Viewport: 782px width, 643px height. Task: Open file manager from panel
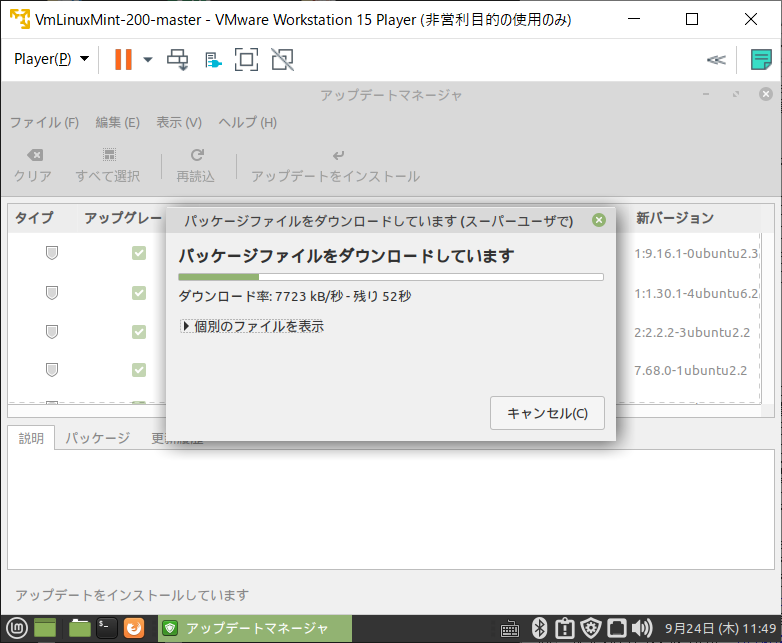[x=80, y=628]
